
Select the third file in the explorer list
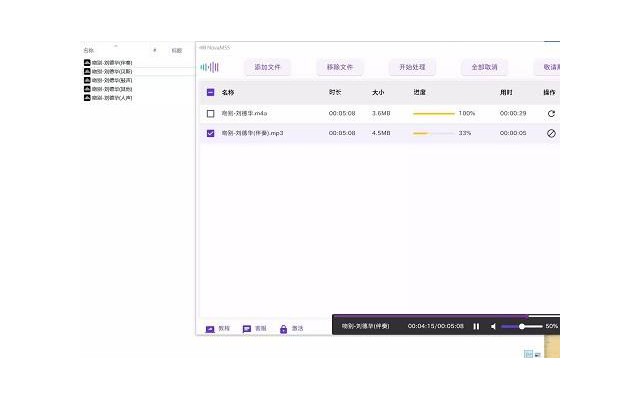tap(108, 80)
